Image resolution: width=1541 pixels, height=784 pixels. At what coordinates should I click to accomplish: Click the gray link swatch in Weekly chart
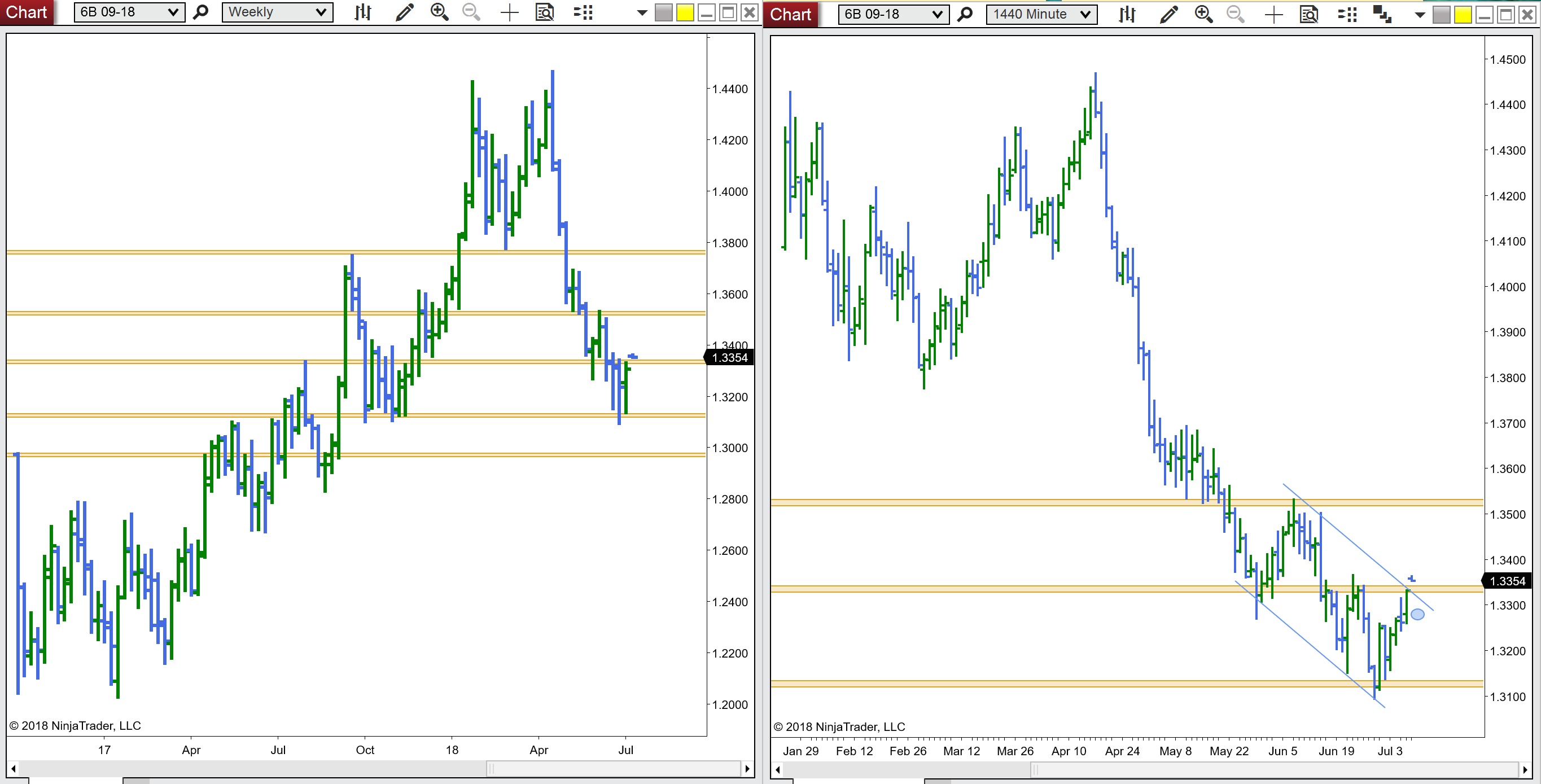[663, 12]
